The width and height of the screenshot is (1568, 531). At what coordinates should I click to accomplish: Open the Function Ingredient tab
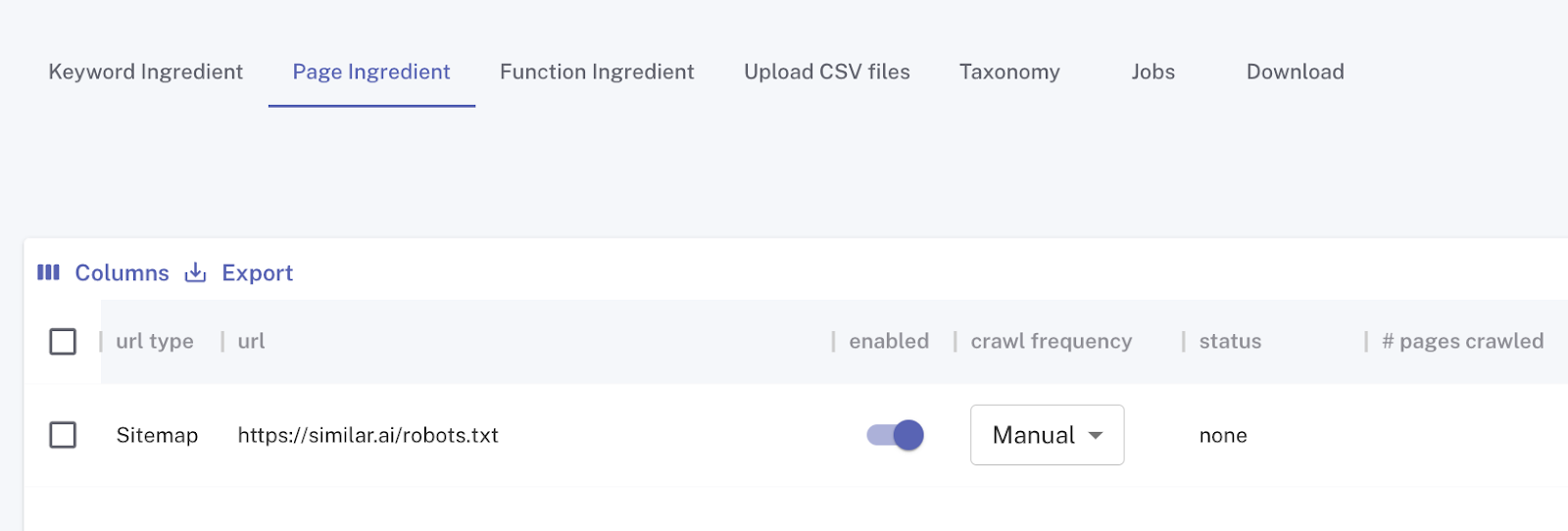[597, 72]
